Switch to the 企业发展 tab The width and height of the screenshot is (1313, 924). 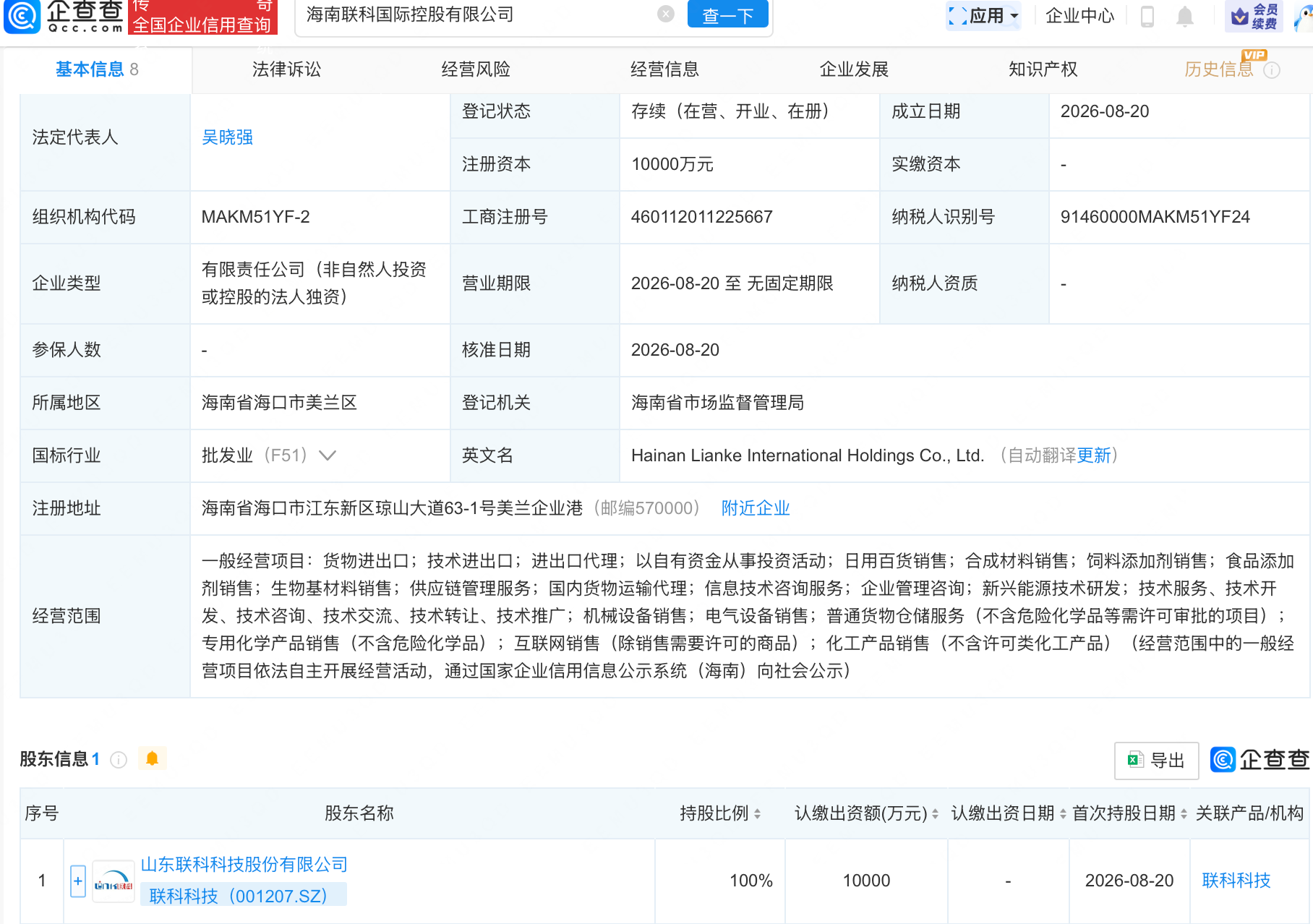854,69
